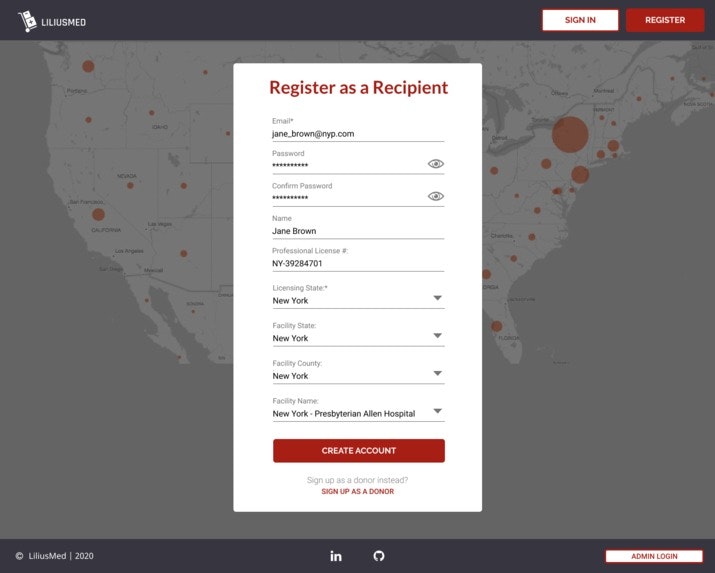This screenshot has width=715, height=573.
Task: Toggle visibility of Confirm Password field
Action: pyautogui.click(x=435, y=196)
